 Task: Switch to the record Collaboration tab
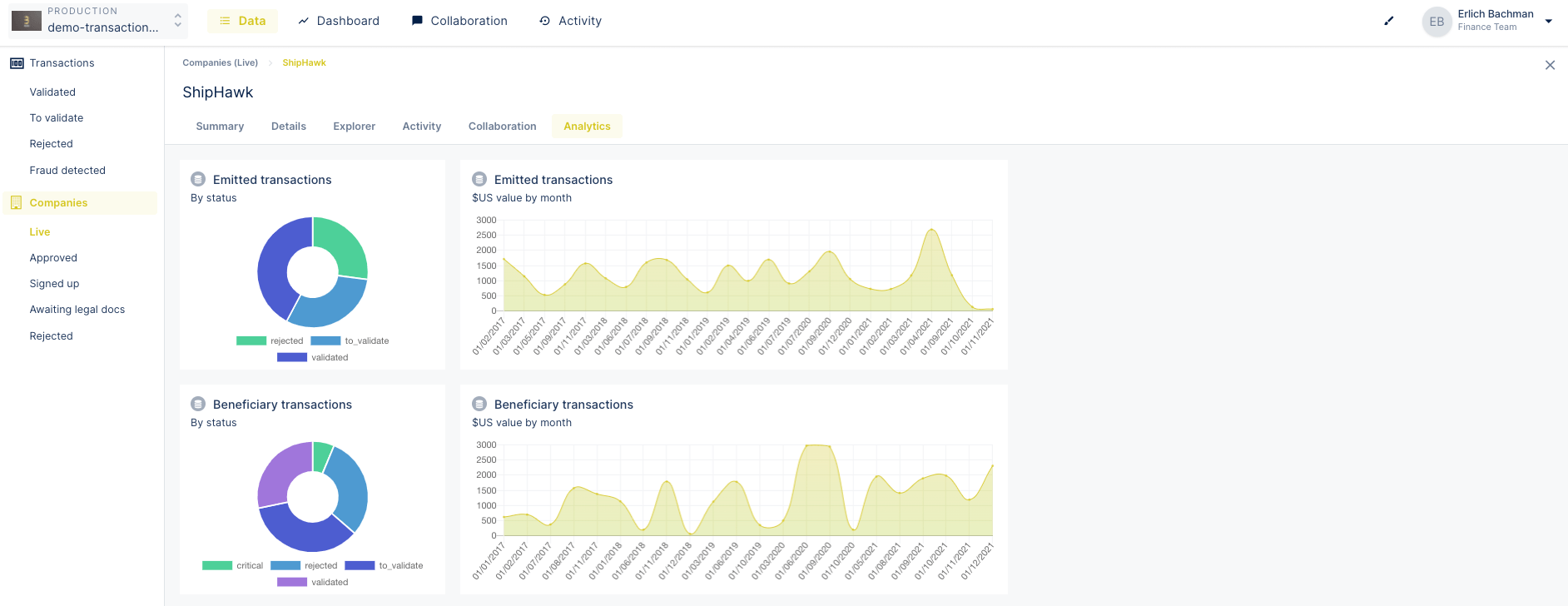502,127
